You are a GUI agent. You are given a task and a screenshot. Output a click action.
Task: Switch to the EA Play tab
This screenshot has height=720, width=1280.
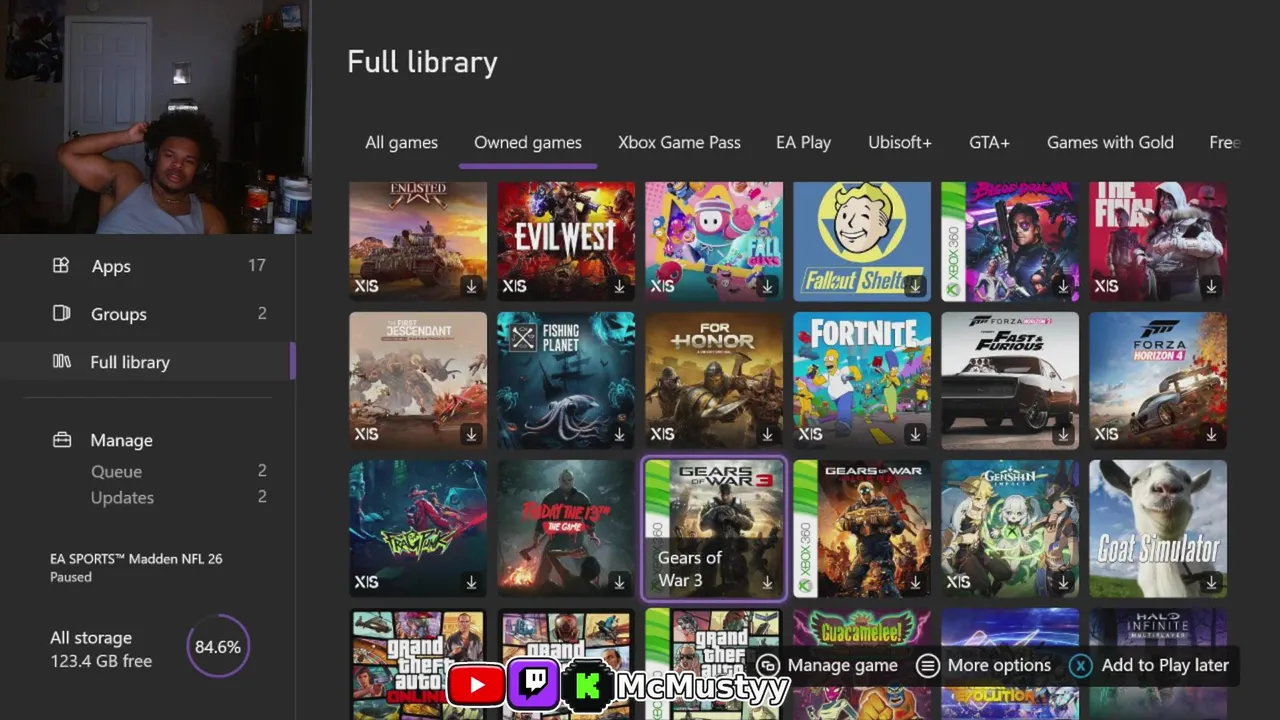click(803, 142)
